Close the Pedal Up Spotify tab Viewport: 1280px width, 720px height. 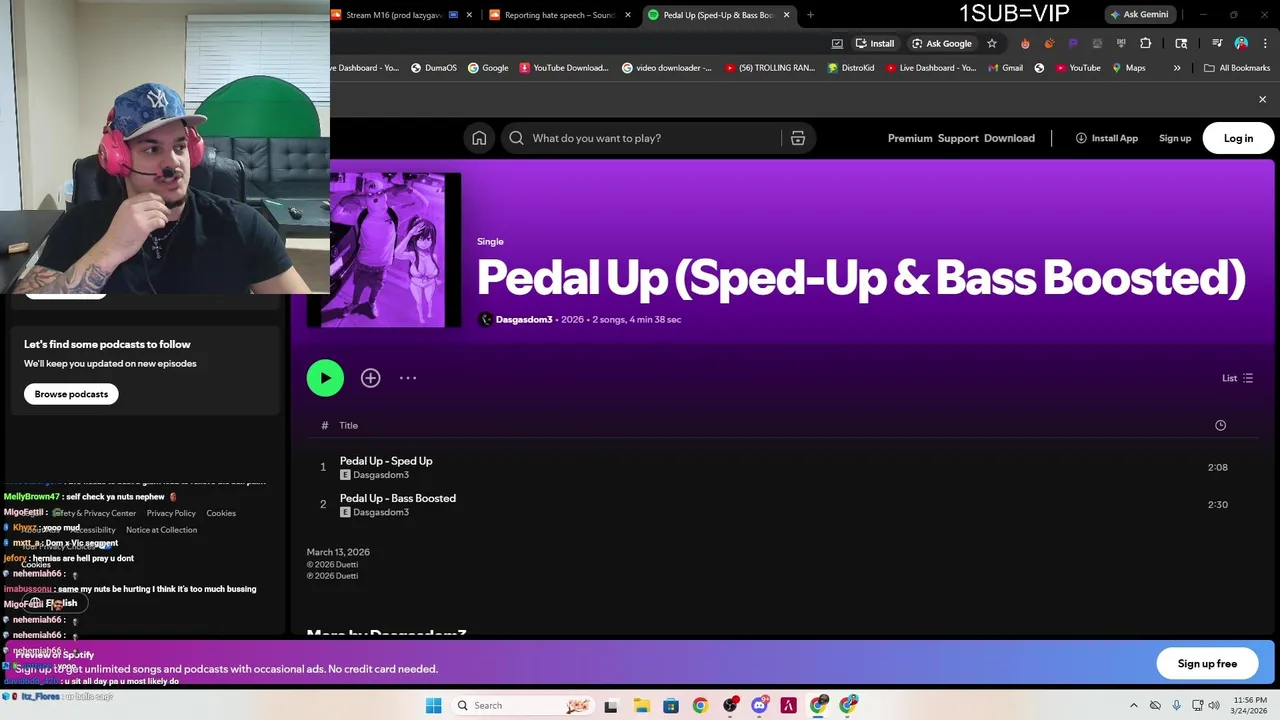[786, 15]
